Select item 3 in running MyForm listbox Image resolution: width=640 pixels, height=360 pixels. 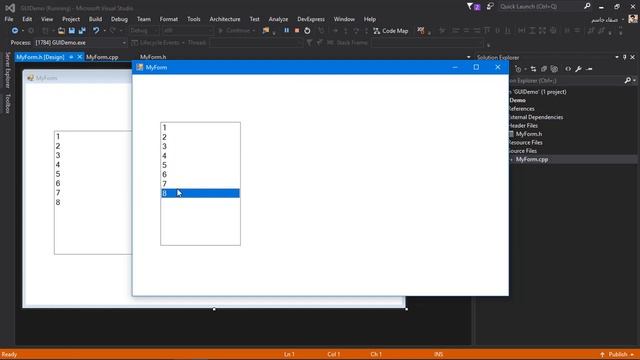tap(200, 146)
